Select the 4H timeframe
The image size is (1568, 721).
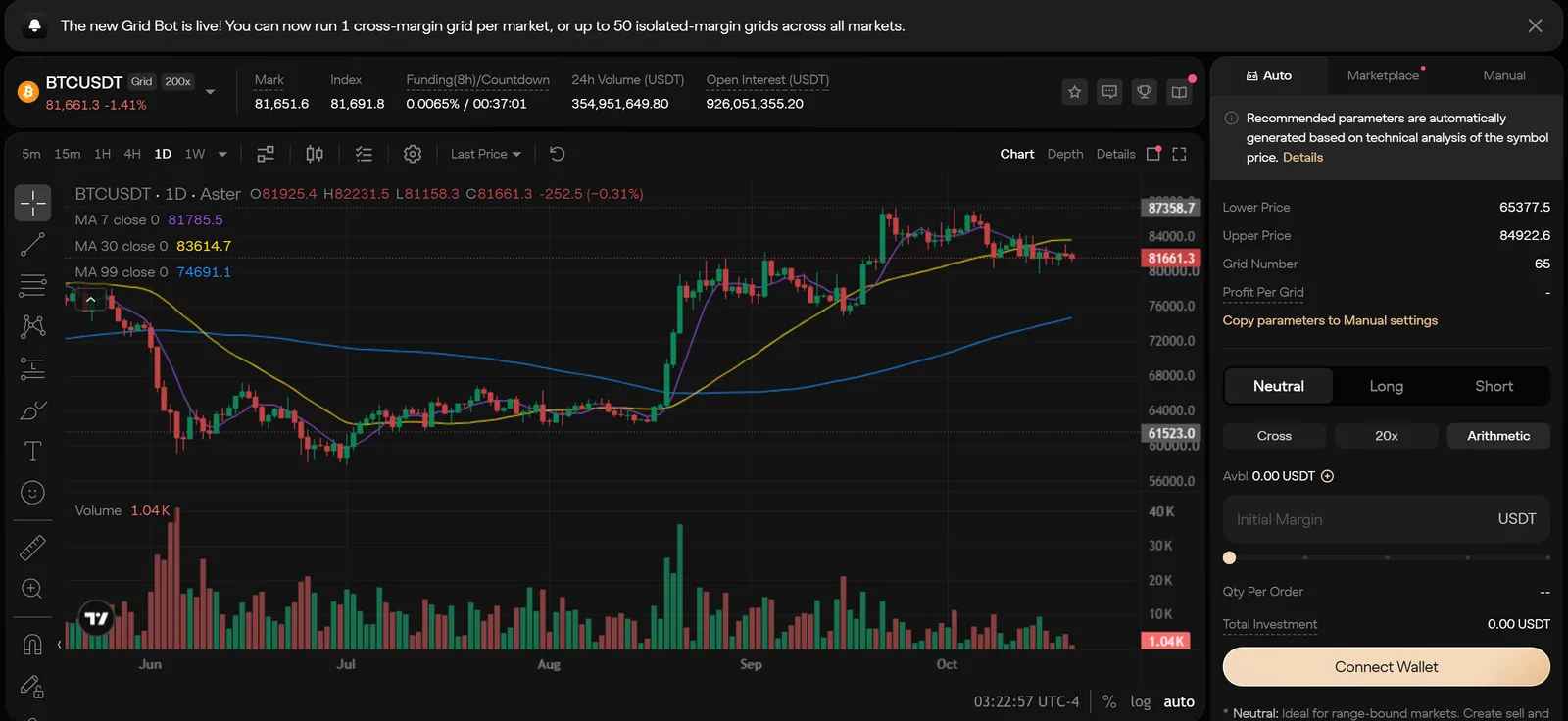[132, 154]
